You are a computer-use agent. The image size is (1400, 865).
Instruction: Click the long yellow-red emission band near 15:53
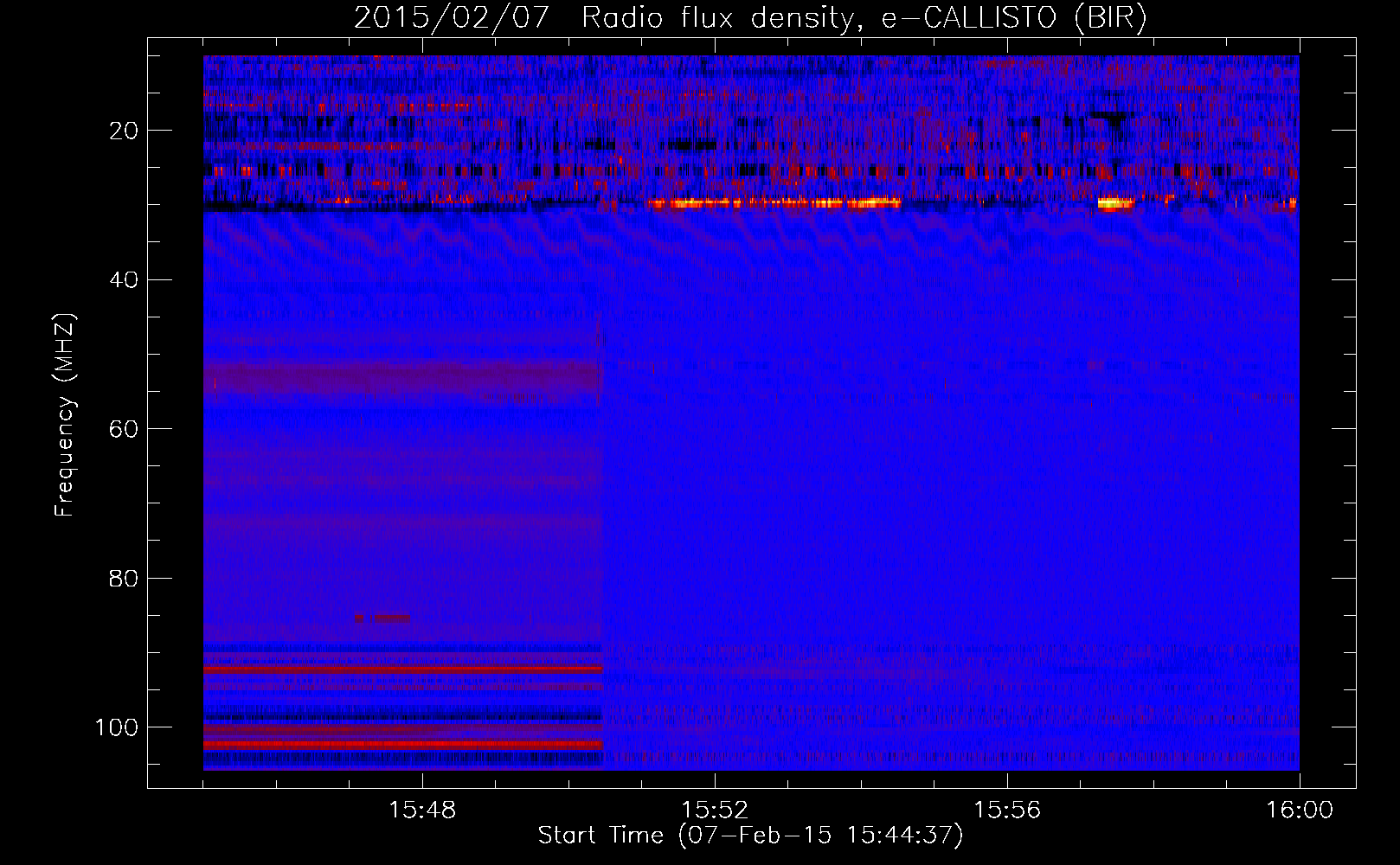[774, 203]
